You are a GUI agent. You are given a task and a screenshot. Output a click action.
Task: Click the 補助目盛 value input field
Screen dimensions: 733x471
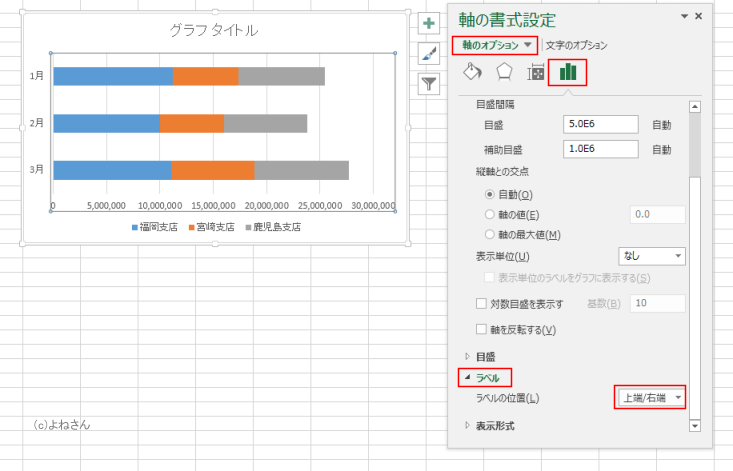601,149
